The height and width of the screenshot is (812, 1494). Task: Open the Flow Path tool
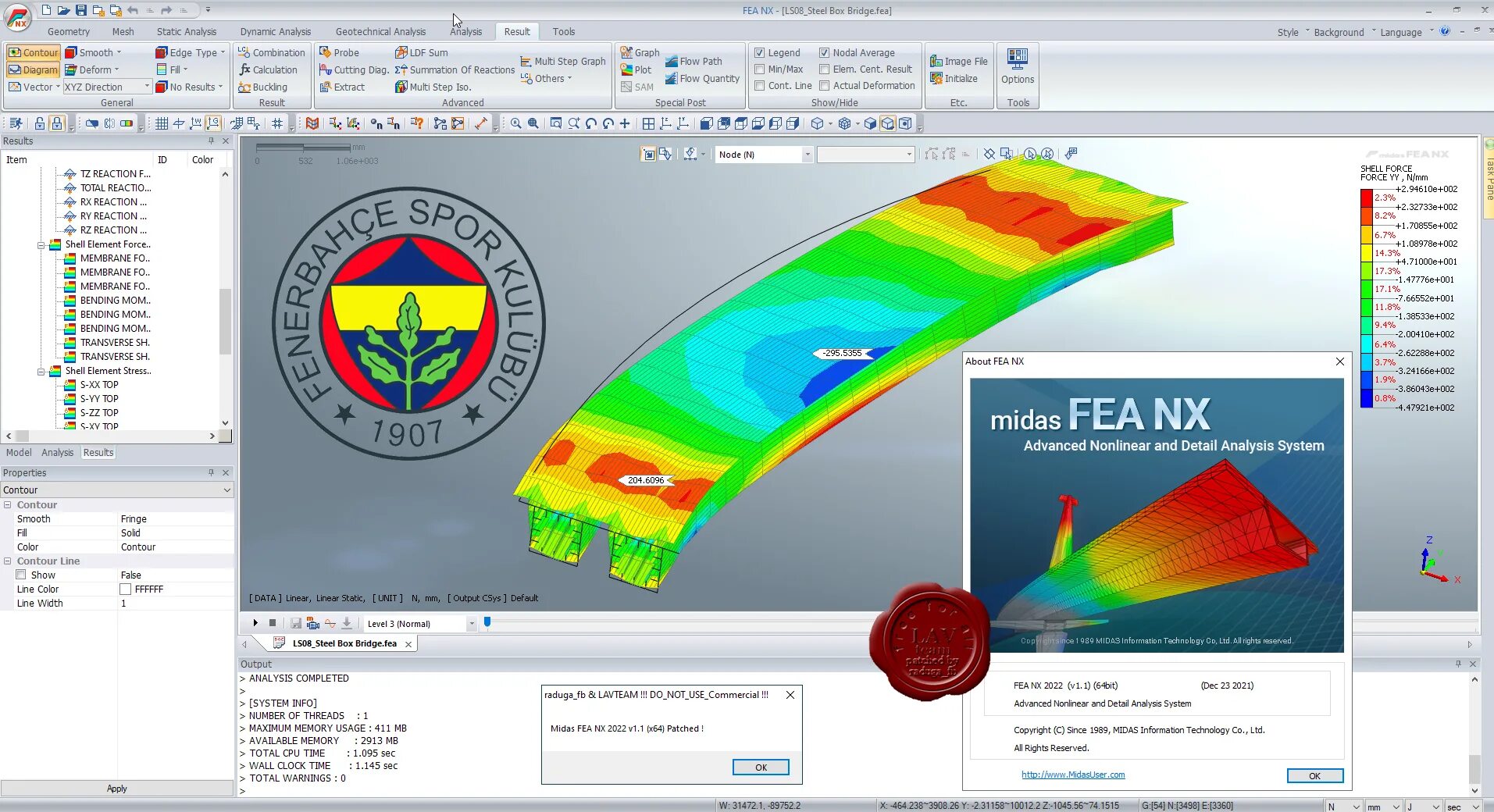pyautogui.click(x=694, y=61)
